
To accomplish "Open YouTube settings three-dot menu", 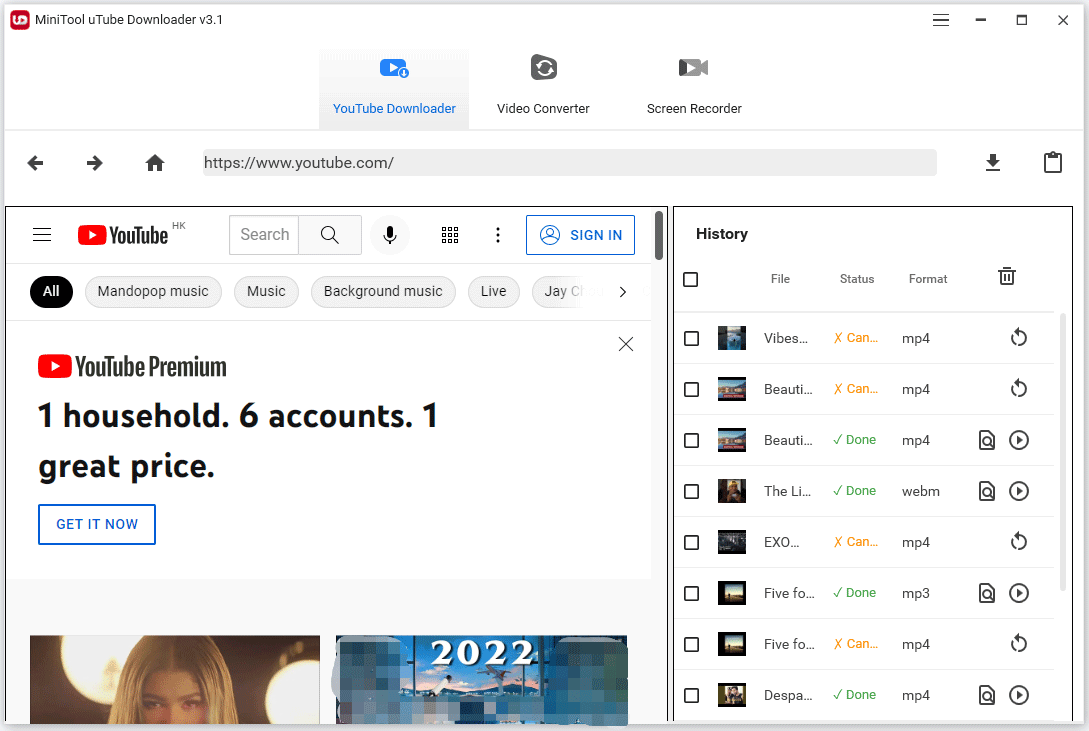I will click(497, 235).
